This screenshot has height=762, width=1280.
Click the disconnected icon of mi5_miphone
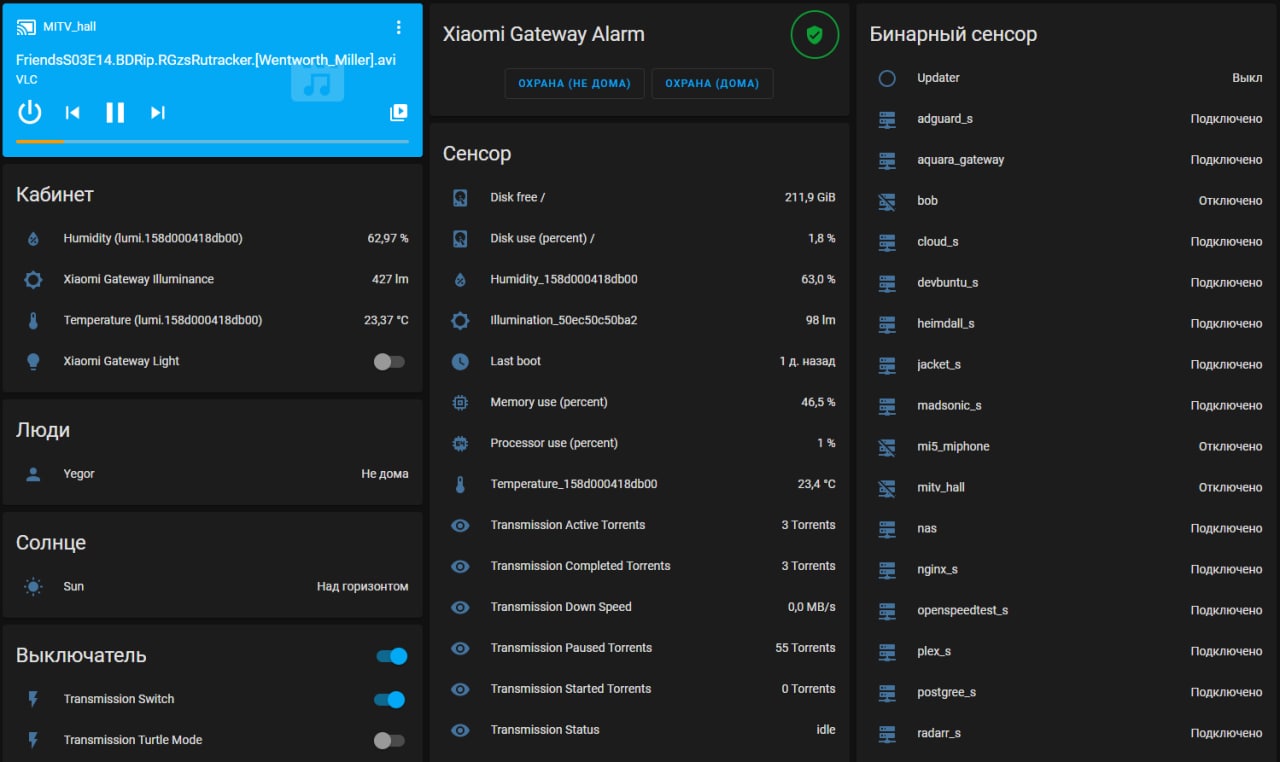pyautogui.click(x=887, y=447)
